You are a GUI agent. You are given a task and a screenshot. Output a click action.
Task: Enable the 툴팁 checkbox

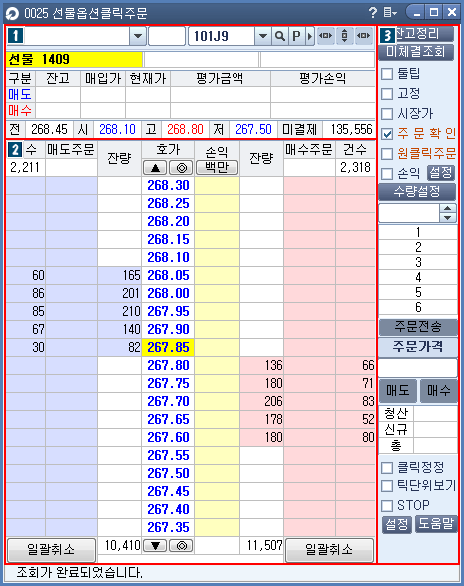pos(387,74)
